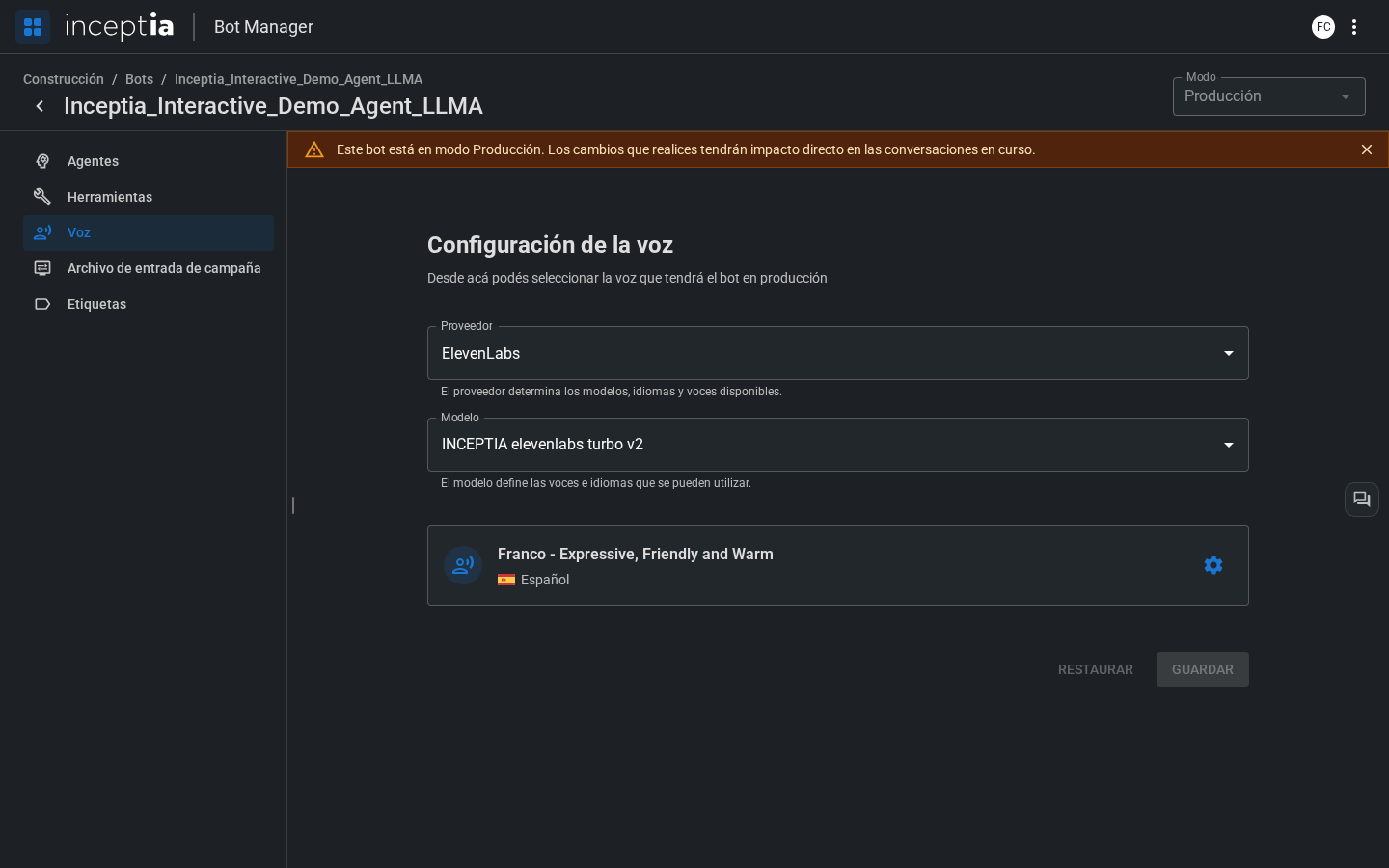Screen dimensions: 1389x868
Task: Dismiss the production mode warning banner
Action: click(1367, 149)
